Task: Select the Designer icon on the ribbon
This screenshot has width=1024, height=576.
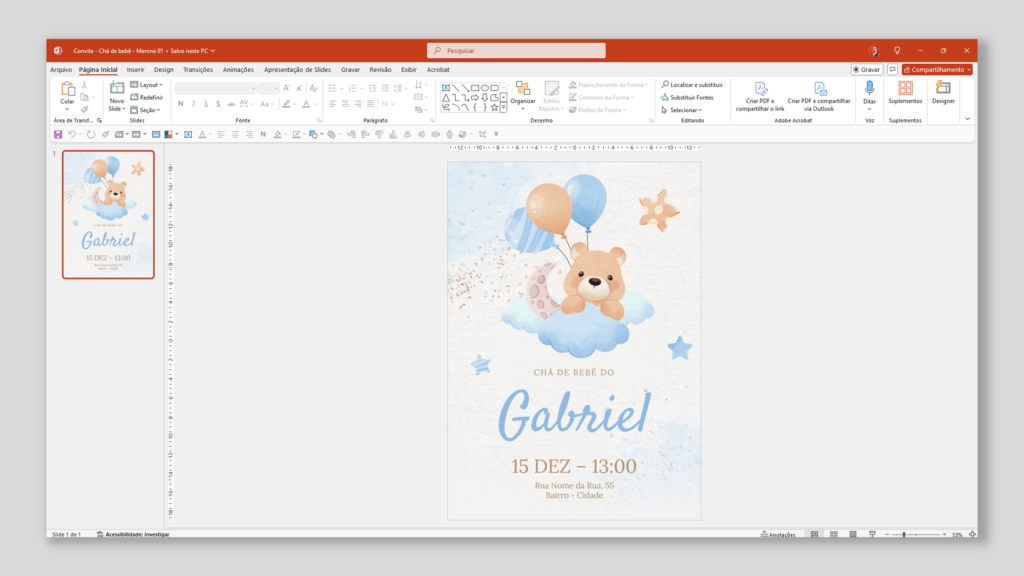Action: [941, 90]
